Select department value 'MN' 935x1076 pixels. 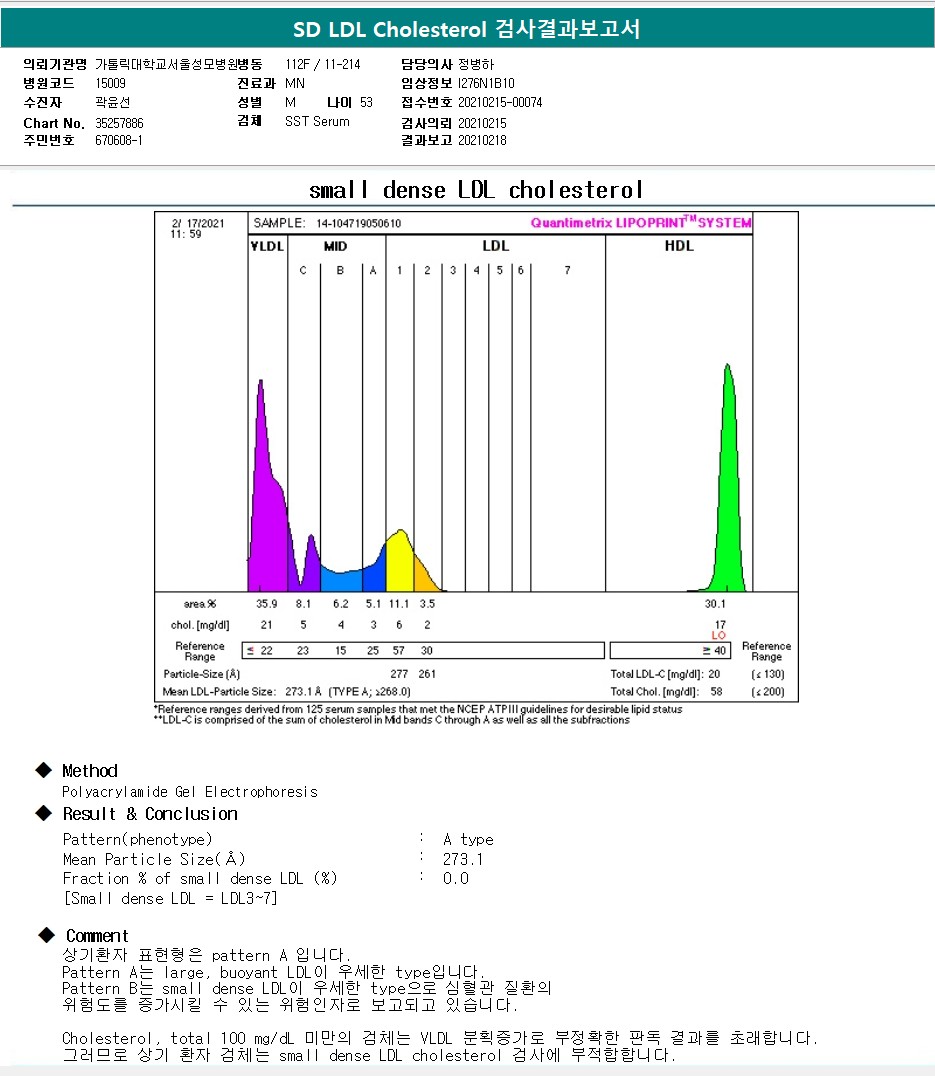295,84
